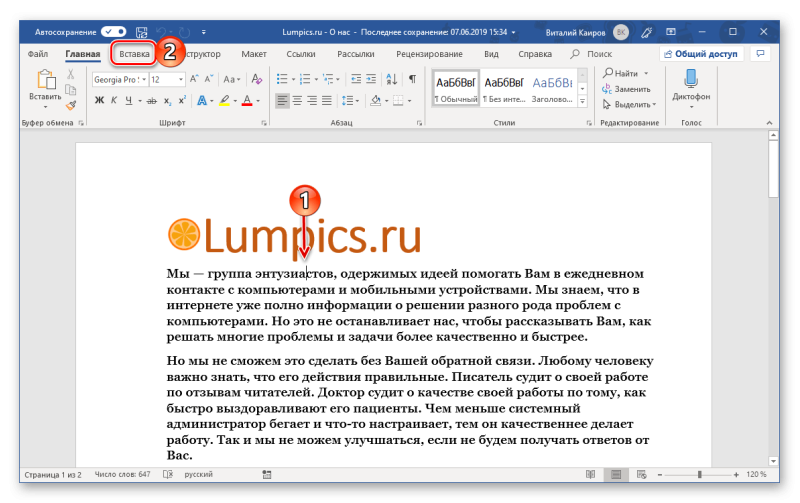Click the Increase Indent icon

[371, 79]
